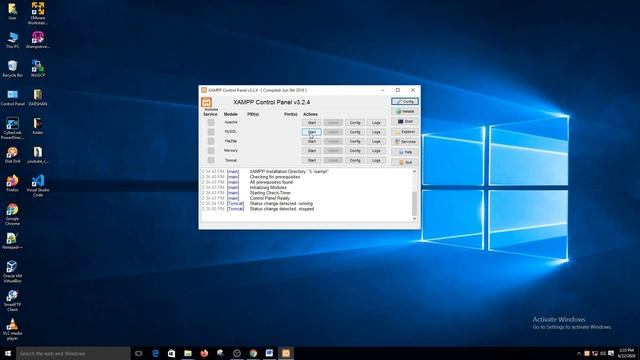The width and height of the screenshot is (640, 360).
Task: Toggle the Tomcat service install checkbox
Action: [211, 160]
